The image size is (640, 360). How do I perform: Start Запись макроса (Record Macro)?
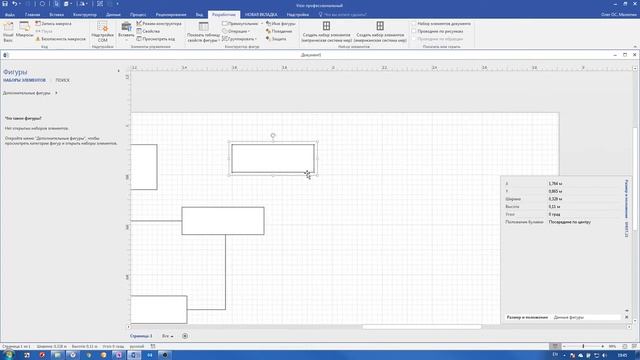click(x=53, y=24)
